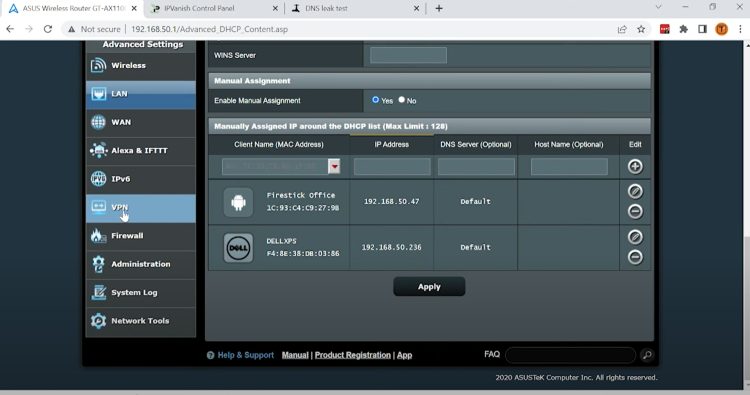
Task: Reload the router page
Action: point(48,29)
